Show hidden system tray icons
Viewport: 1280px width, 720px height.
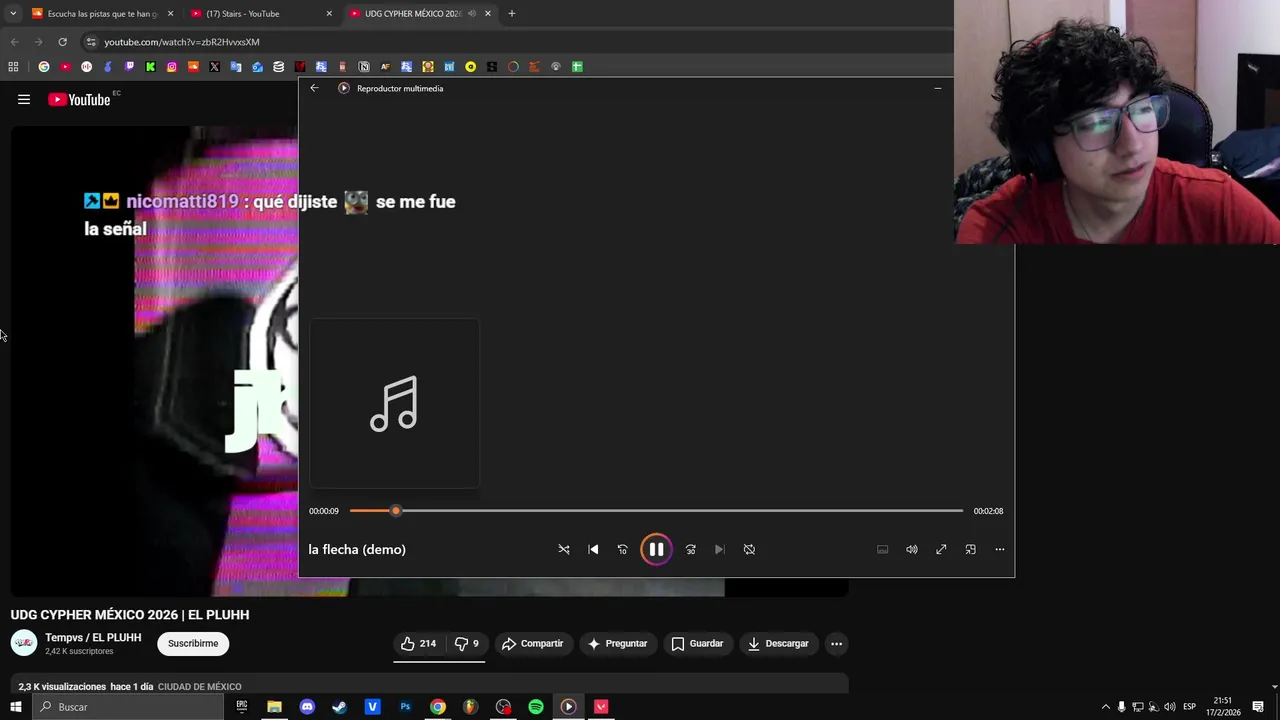(x=1105, y=707)
